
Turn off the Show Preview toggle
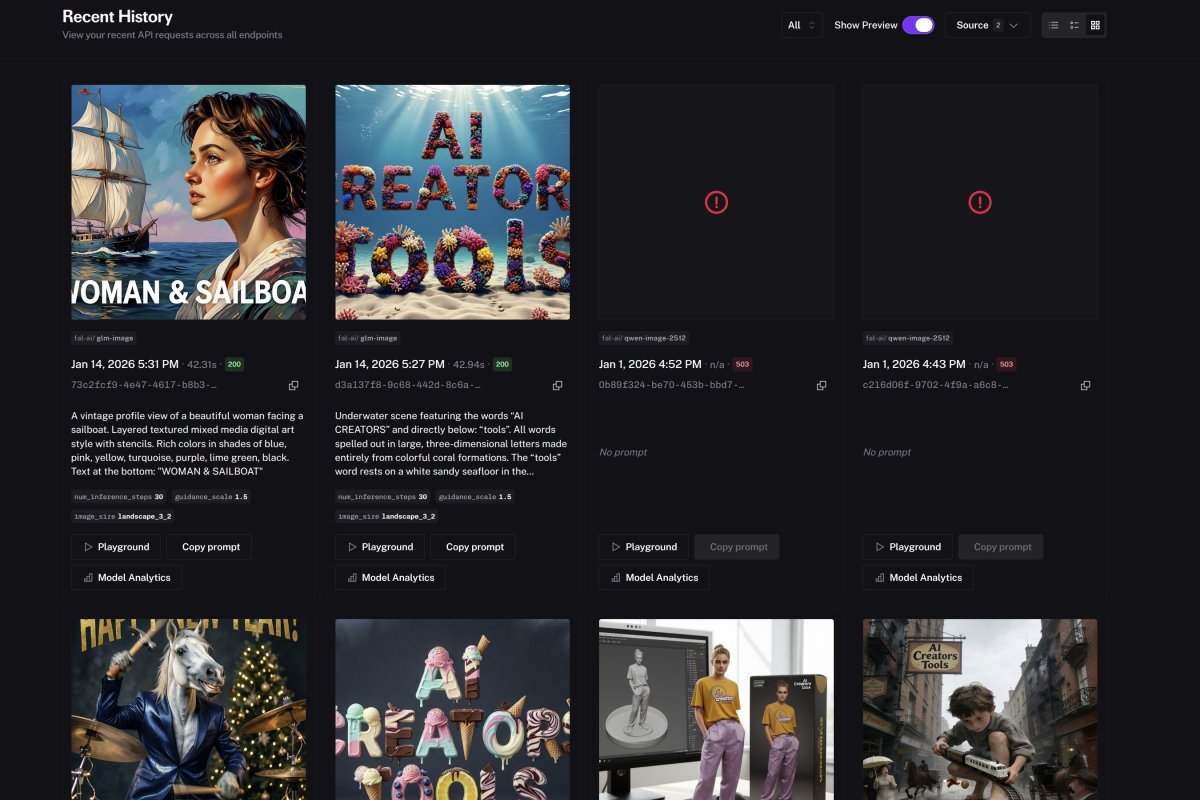click(x=917, y=25)
